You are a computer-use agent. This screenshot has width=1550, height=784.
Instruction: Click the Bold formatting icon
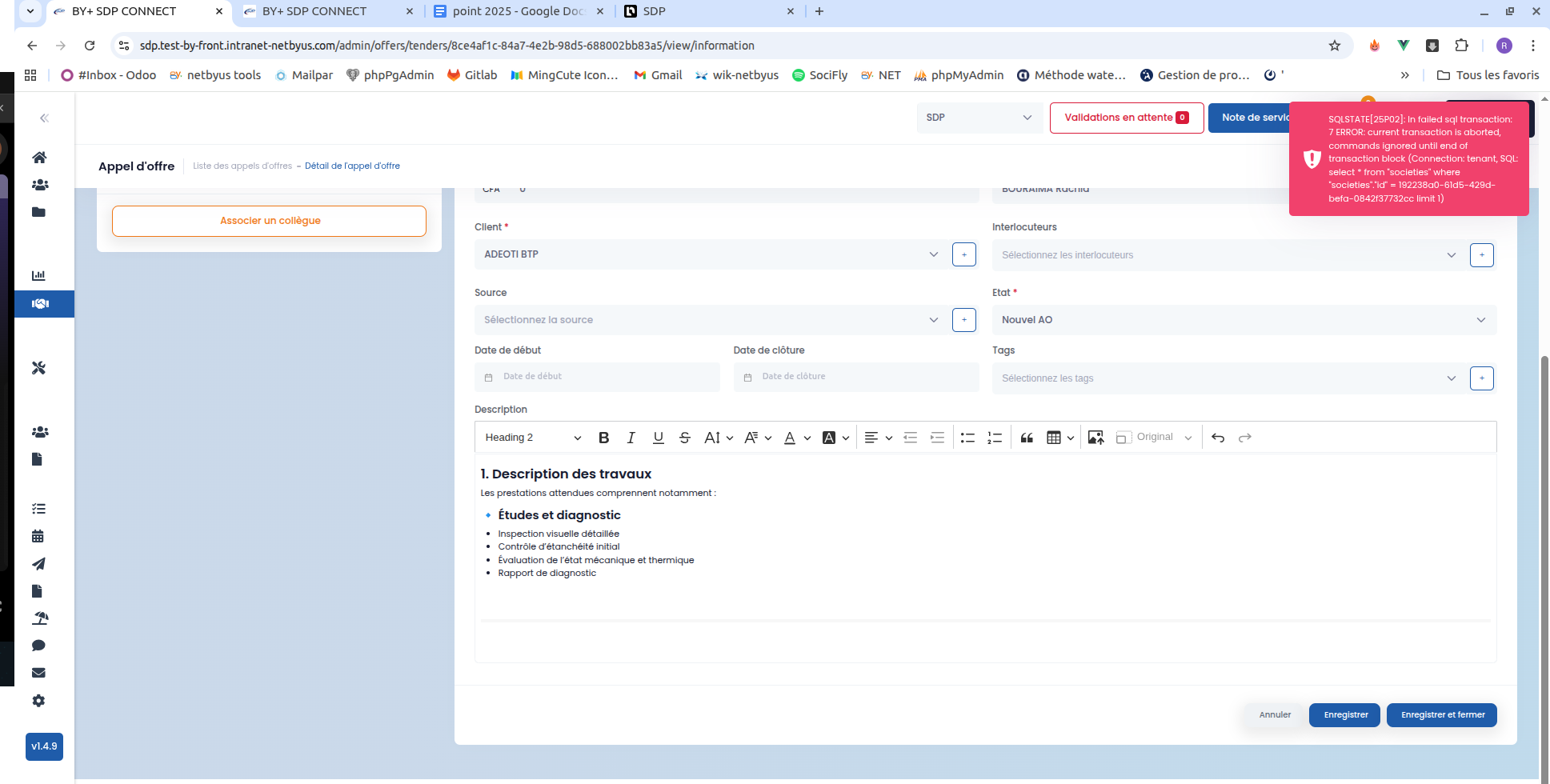pos(604,438)
